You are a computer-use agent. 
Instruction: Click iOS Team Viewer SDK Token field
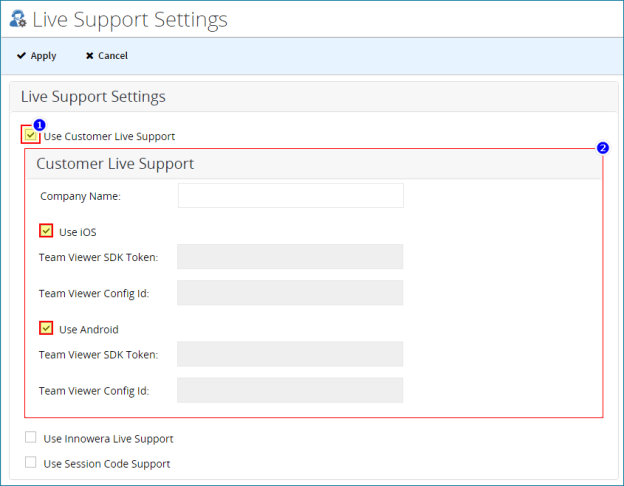(x=290, y=257)
